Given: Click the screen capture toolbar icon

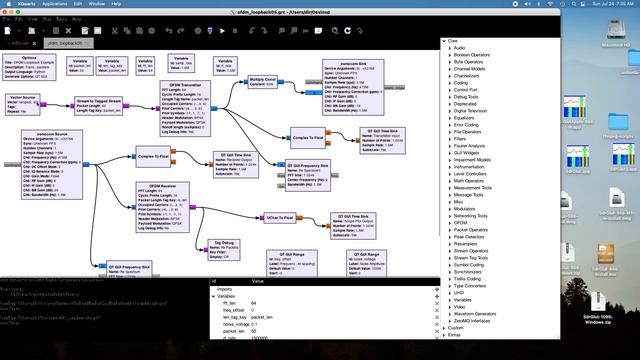Looking at the screenshot, I should pos(98,31).
